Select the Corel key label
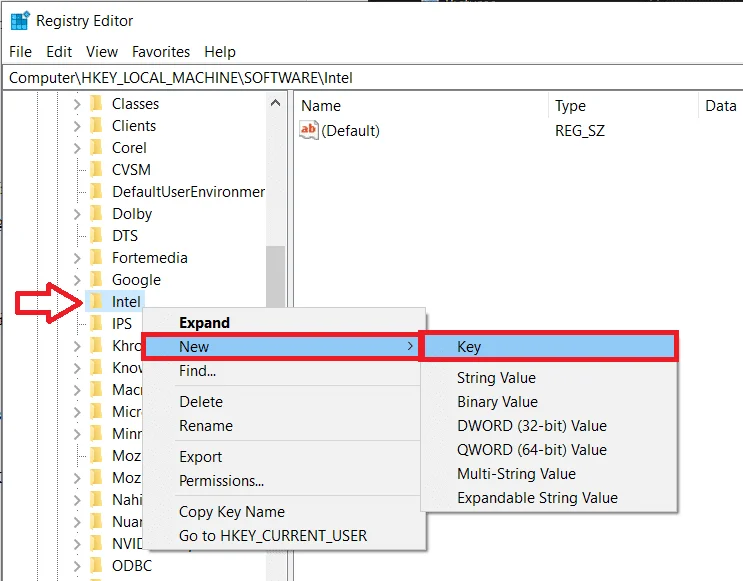The image size is (743, 581). (129, 148)
